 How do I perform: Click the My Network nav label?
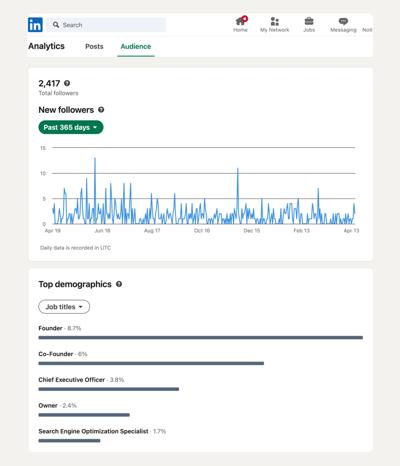pyautogui.click(x=275, y=30)
